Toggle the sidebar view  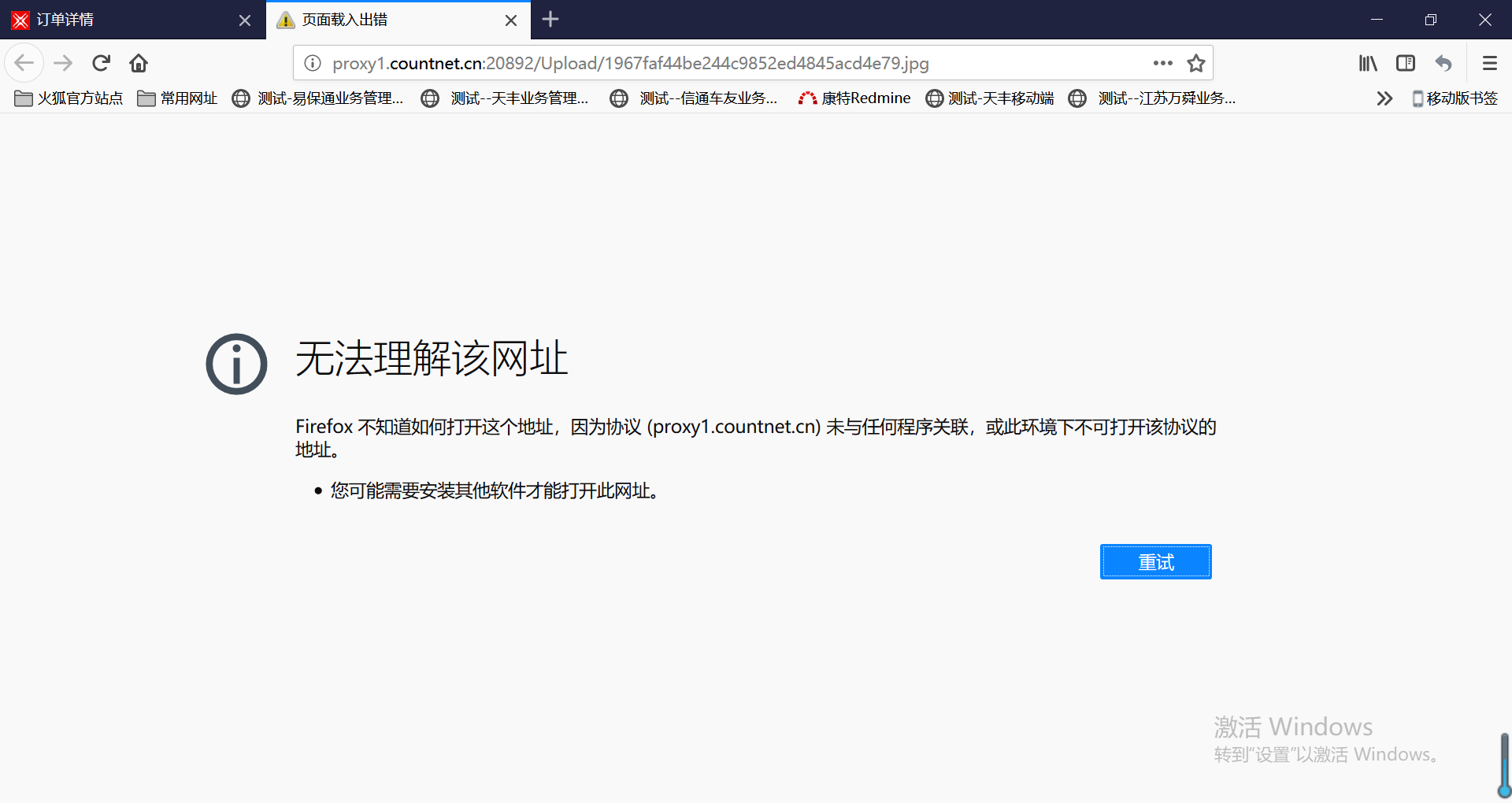pyautogui.click(x=1406, y=63)
